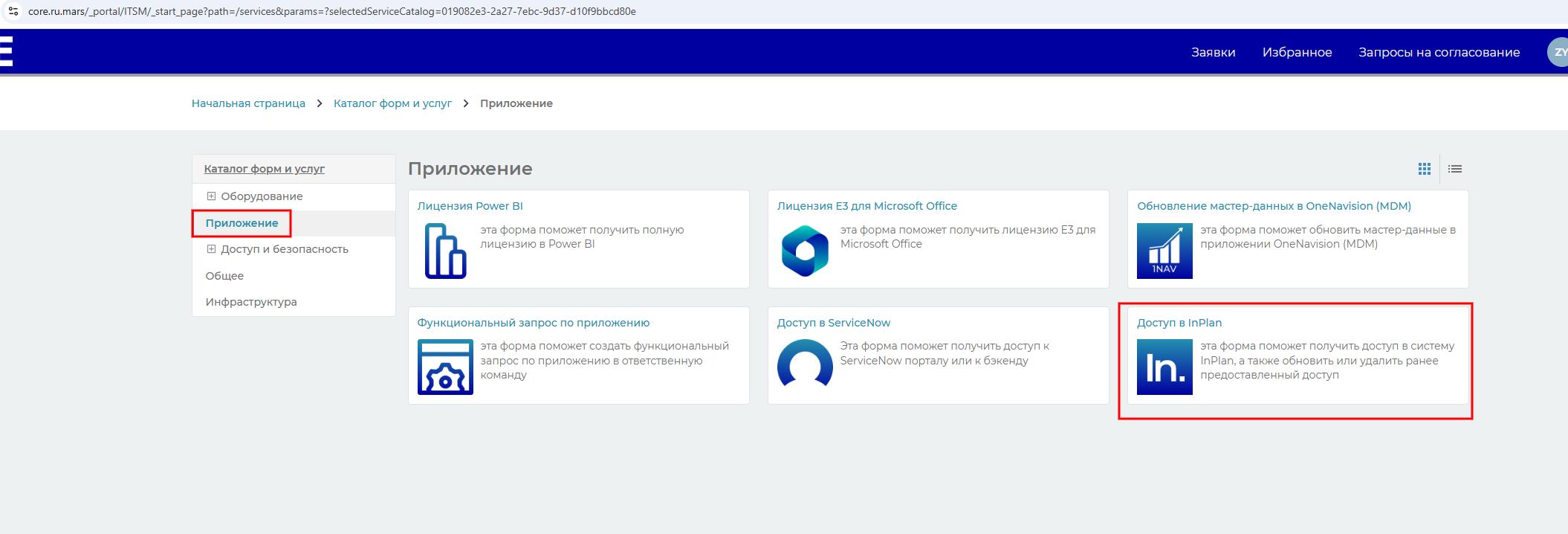Open the Доступ в InPlan form link
The image size is (1568, 534).
point(1179,323)
